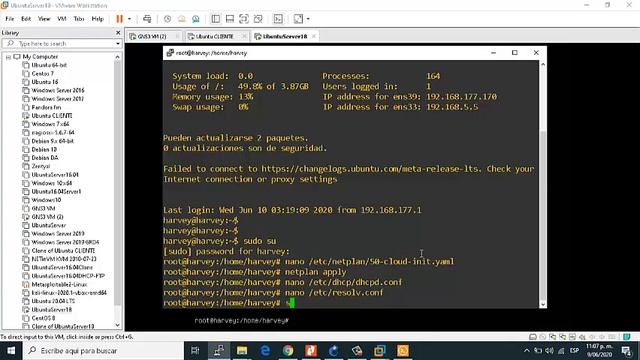Open the Edit menu
This screenshot has height=360, width=640.
pyautogui.click(x=26, y=19)
